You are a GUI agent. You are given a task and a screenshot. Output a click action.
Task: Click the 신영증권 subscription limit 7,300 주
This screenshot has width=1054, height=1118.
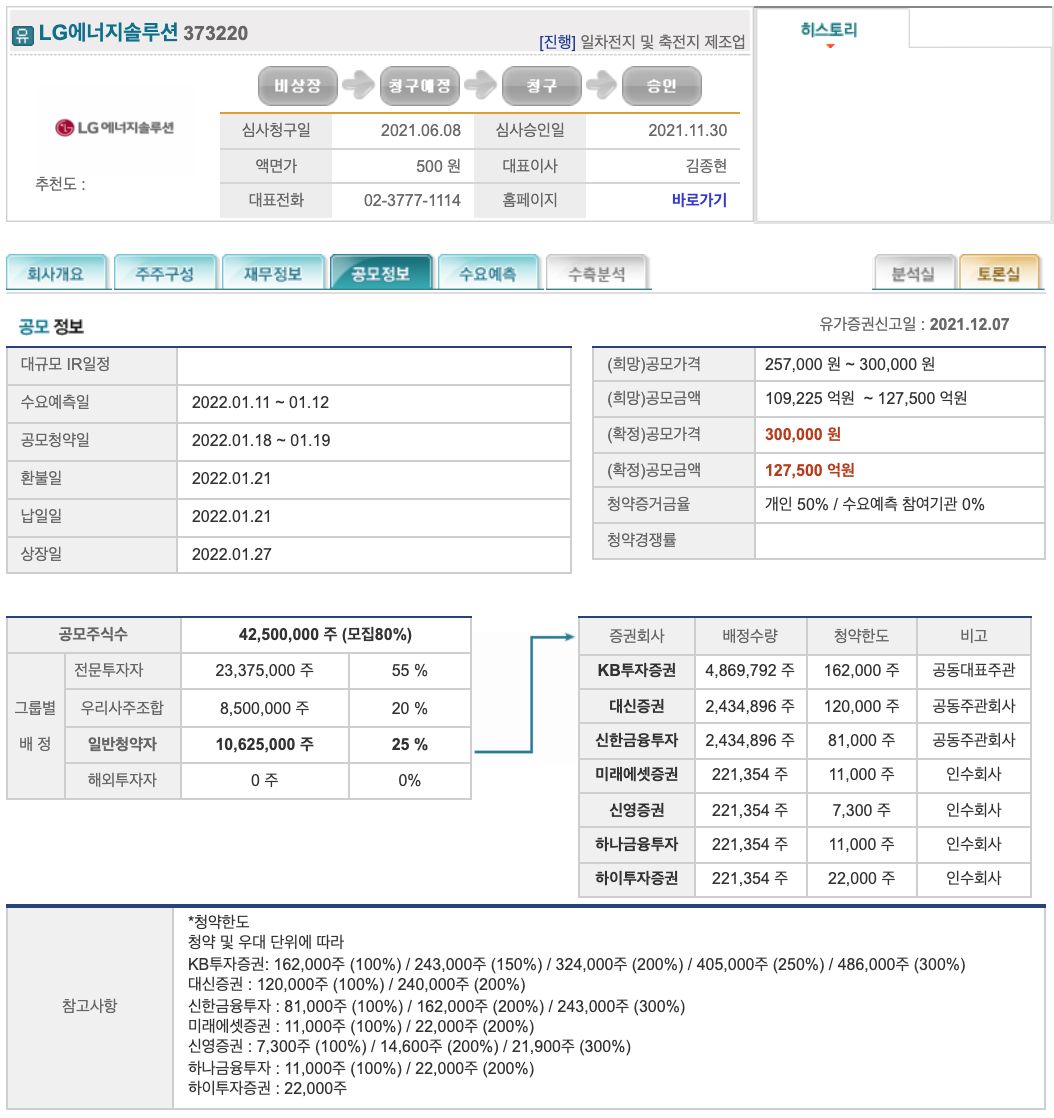click(x=861, y=810)
